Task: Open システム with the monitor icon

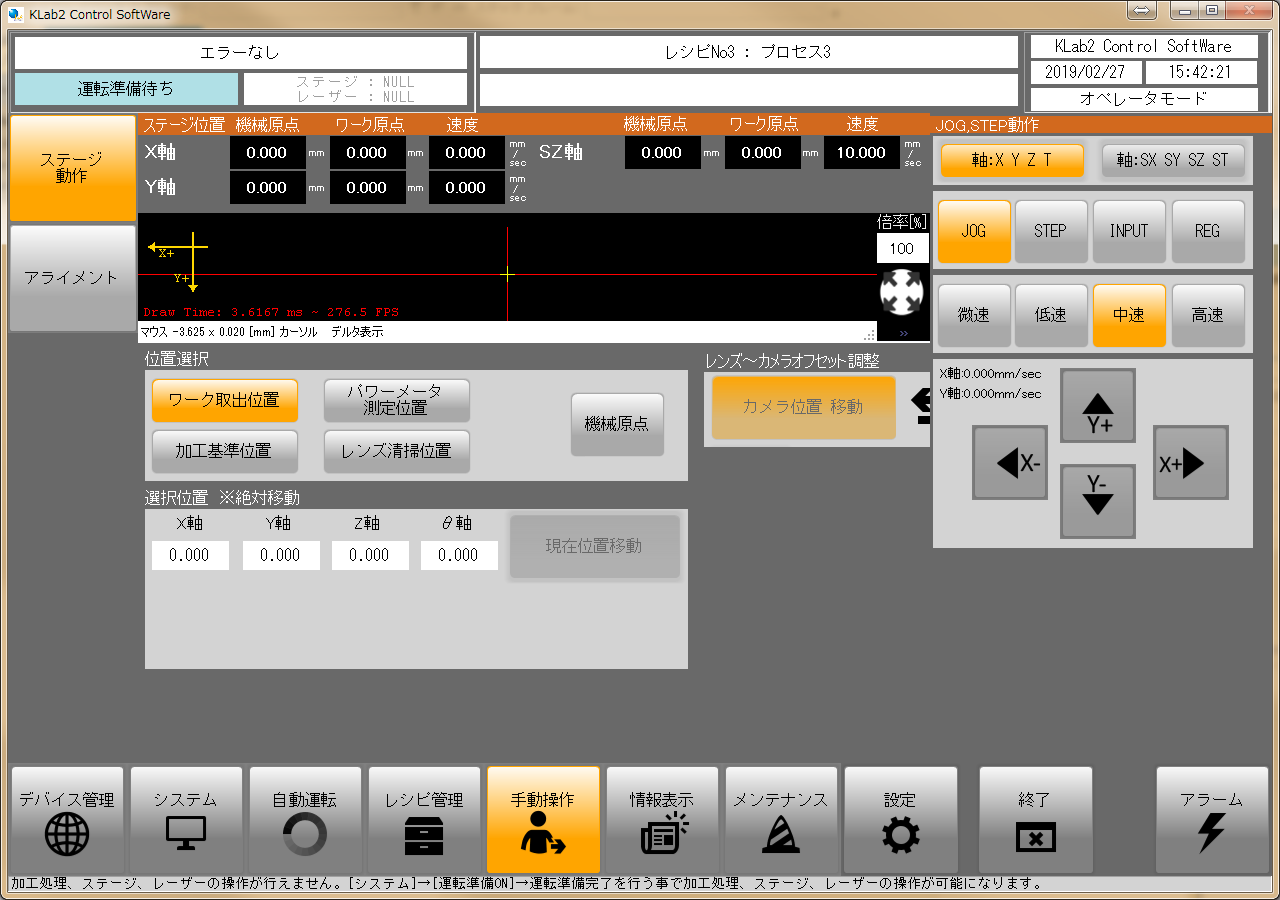Action: point(186,819)
